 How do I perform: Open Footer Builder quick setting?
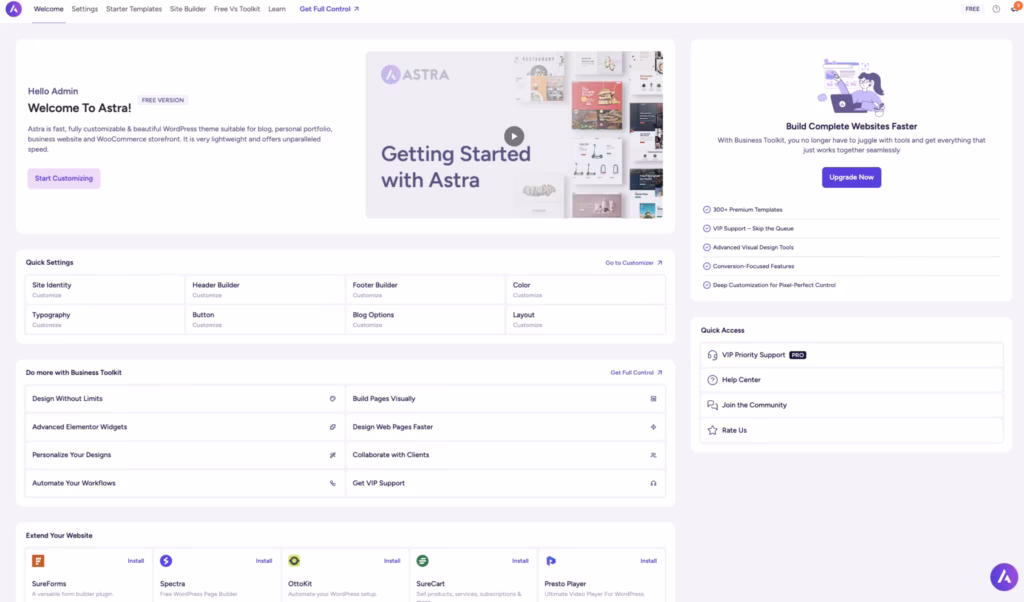tap(425, 290)
